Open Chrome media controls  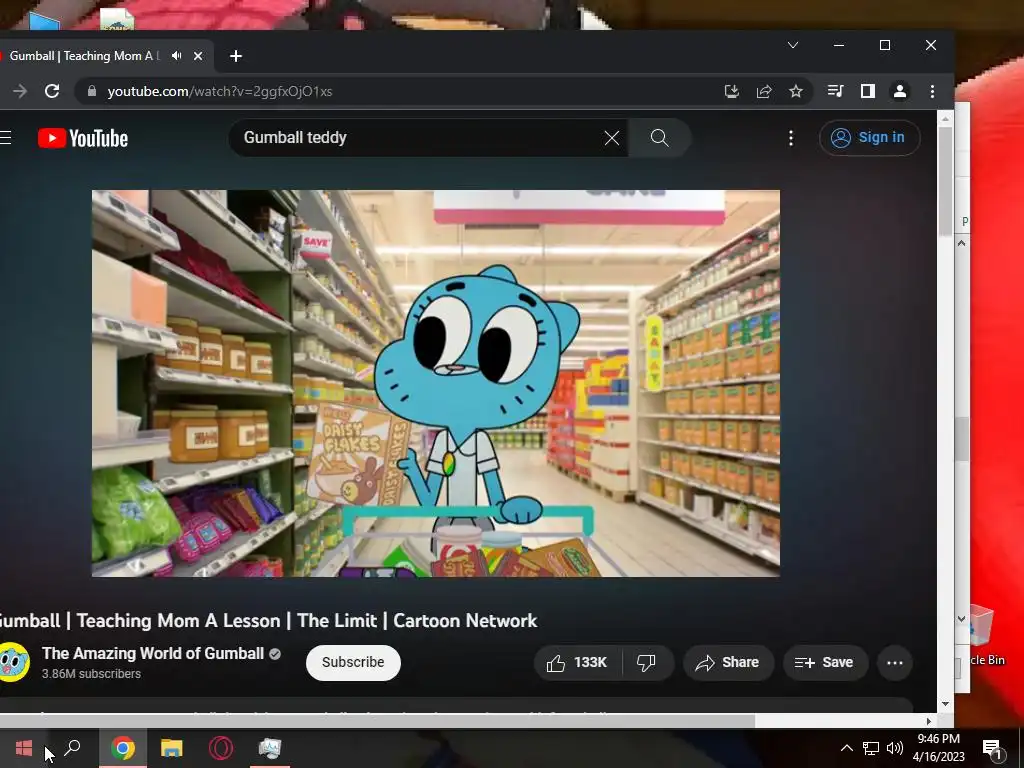coord(835,91)
